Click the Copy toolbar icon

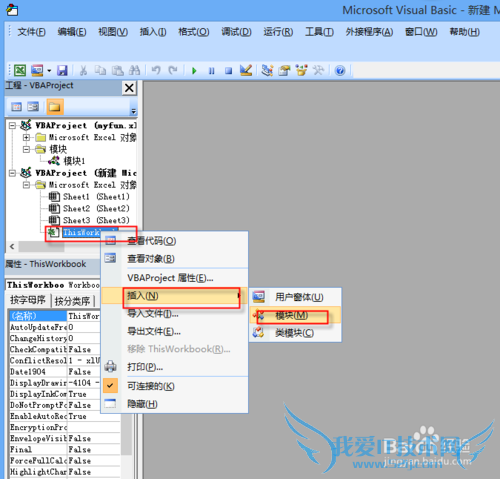tap(100, 71)
